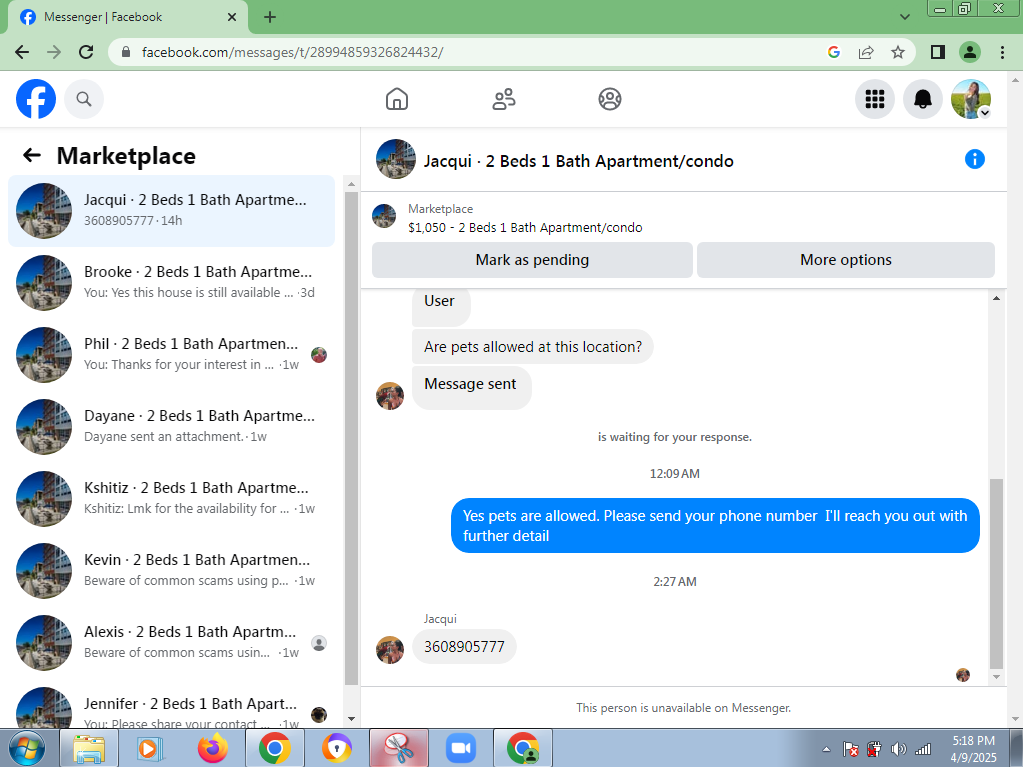Click the address bar URL
The width and height of the screenshot is (1023, 767).
(x=292, y=52)
